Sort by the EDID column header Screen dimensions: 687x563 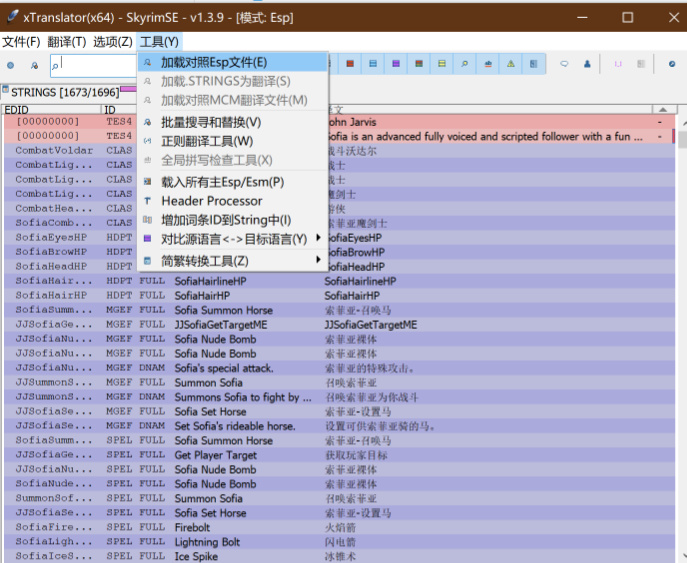coord(51,110)
